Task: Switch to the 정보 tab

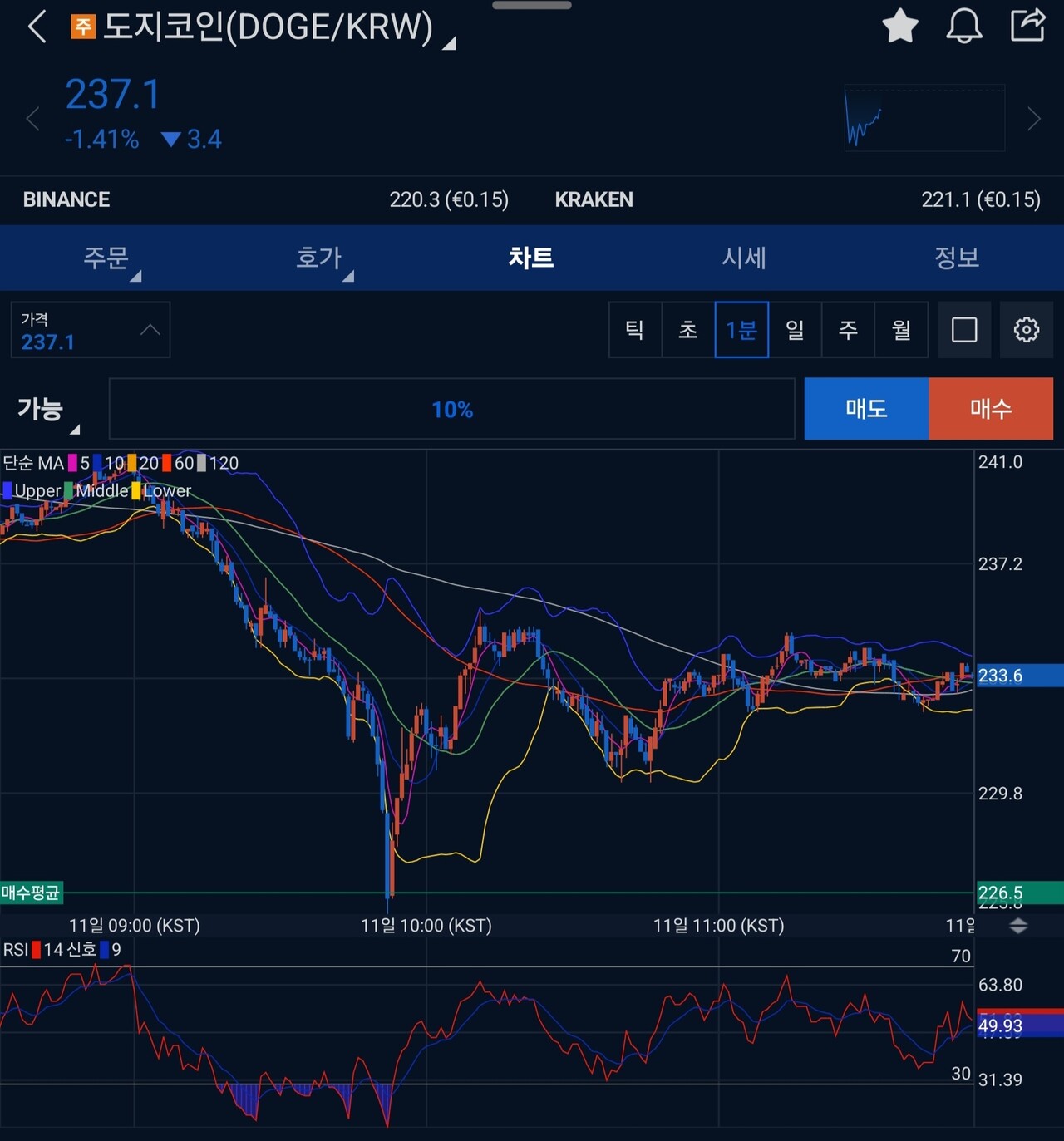Action: (x=957, y=258)
